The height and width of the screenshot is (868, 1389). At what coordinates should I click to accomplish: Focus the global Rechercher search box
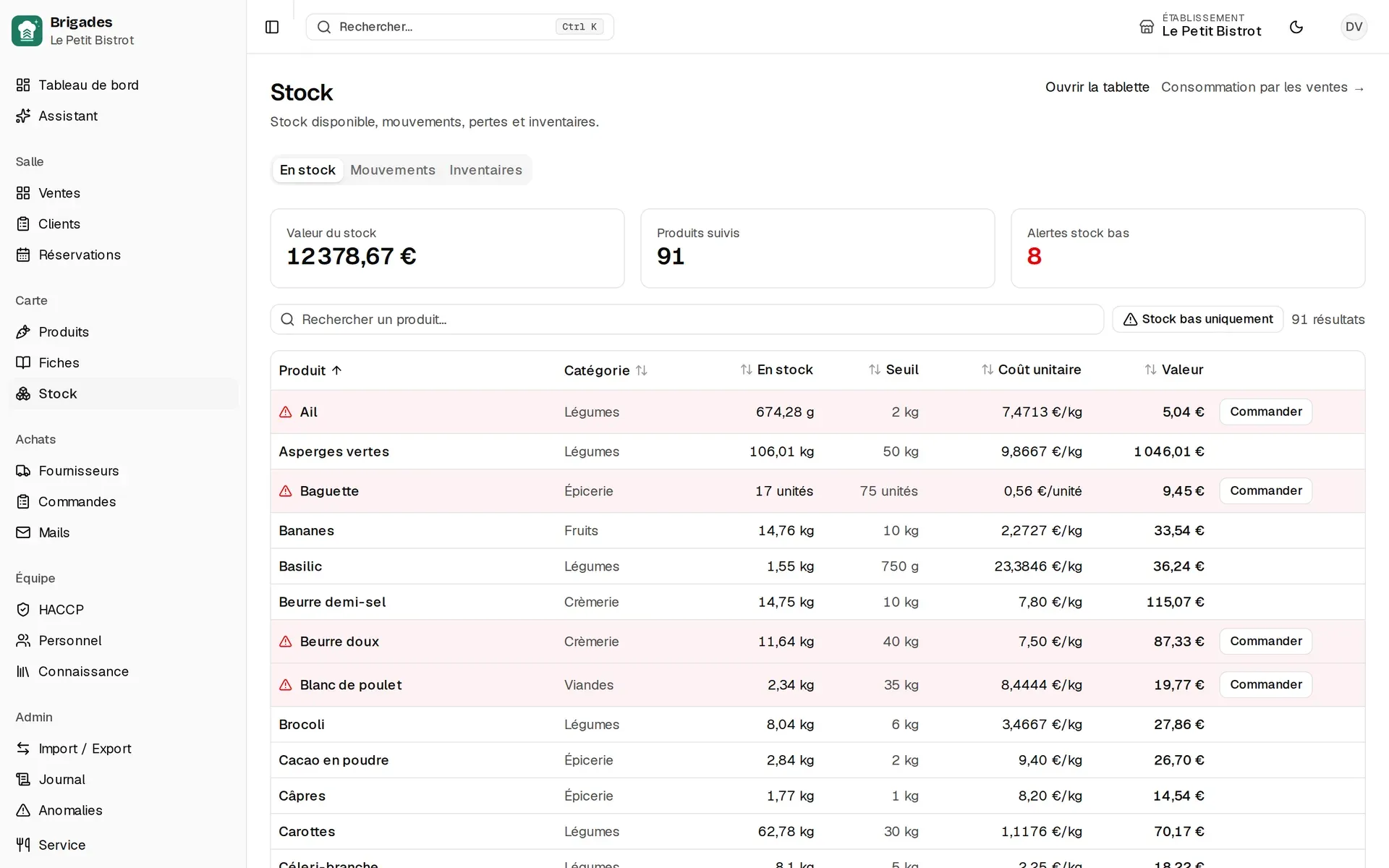[x=460, y=27]
